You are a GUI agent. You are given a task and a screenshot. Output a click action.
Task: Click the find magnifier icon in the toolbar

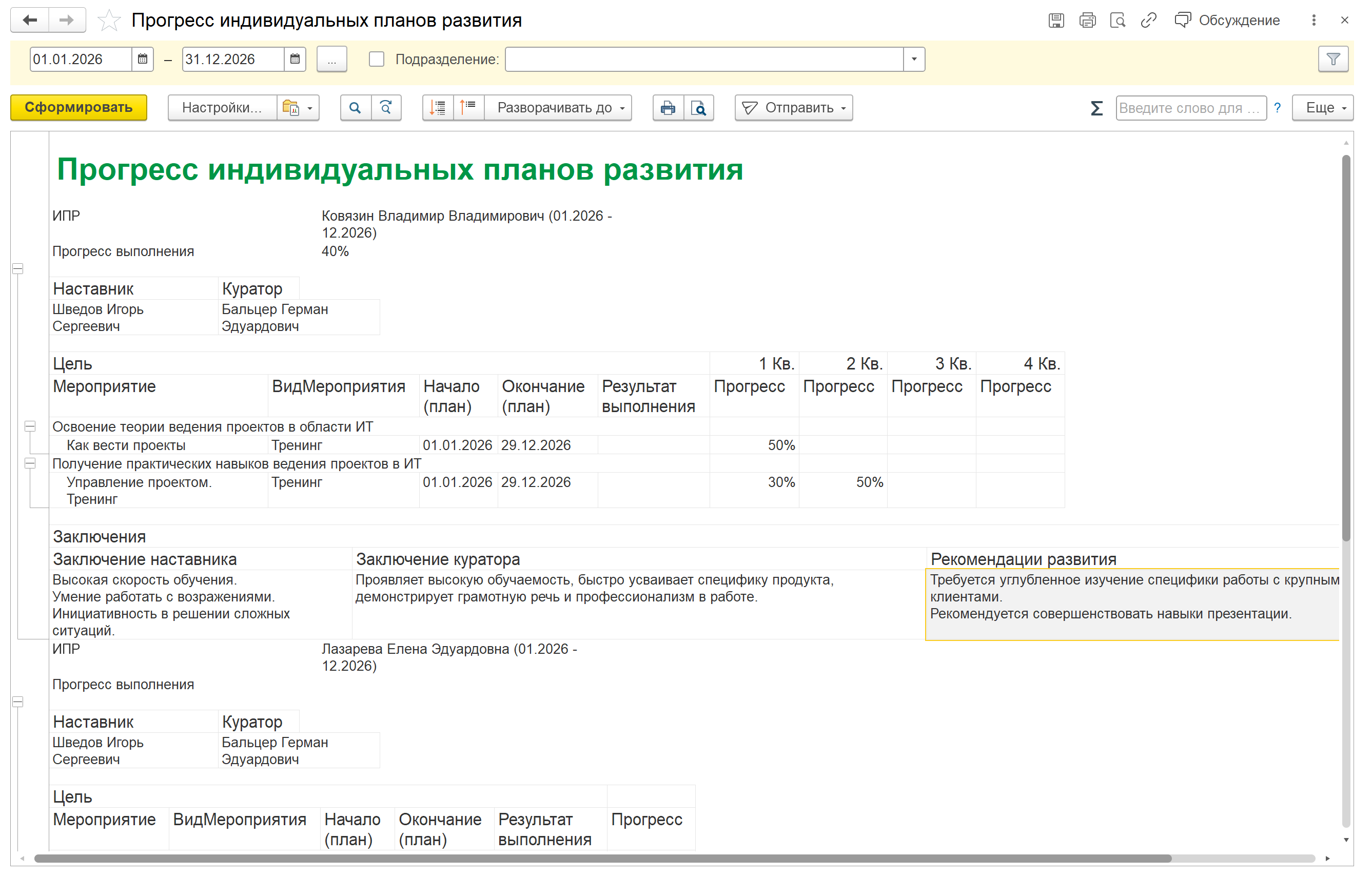355,108
